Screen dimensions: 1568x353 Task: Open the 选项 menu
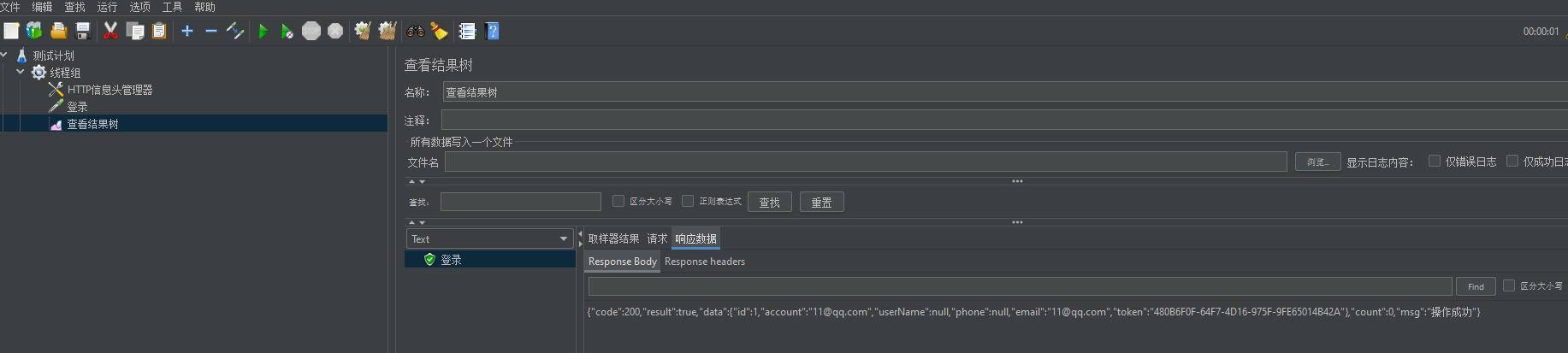pos(140,7)
